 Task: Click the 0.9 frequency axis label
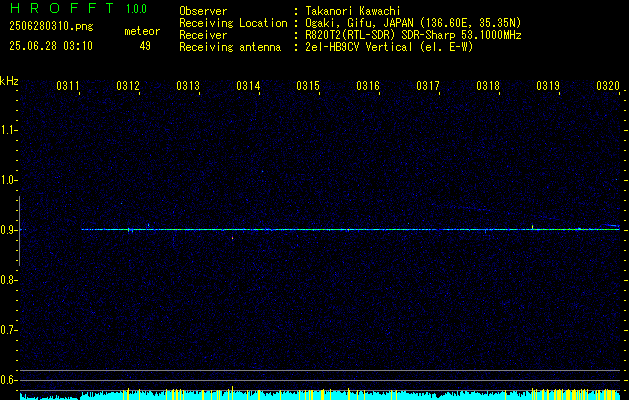(8, 230)
